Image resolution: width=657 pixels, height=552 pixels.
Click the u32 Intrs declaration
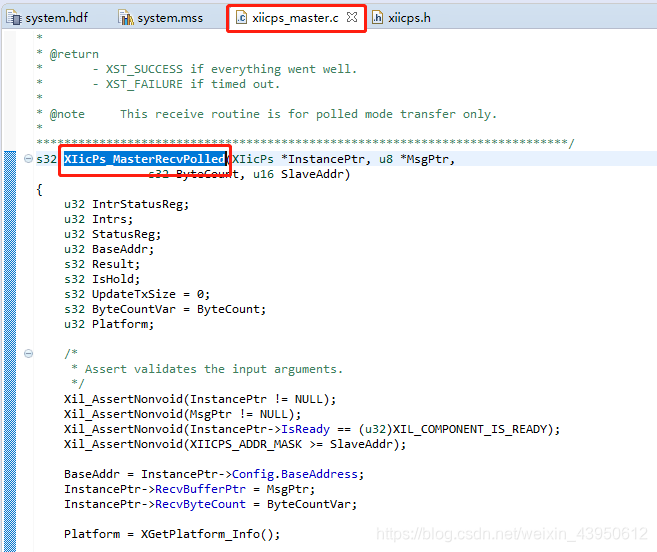[x=98, y=219]
